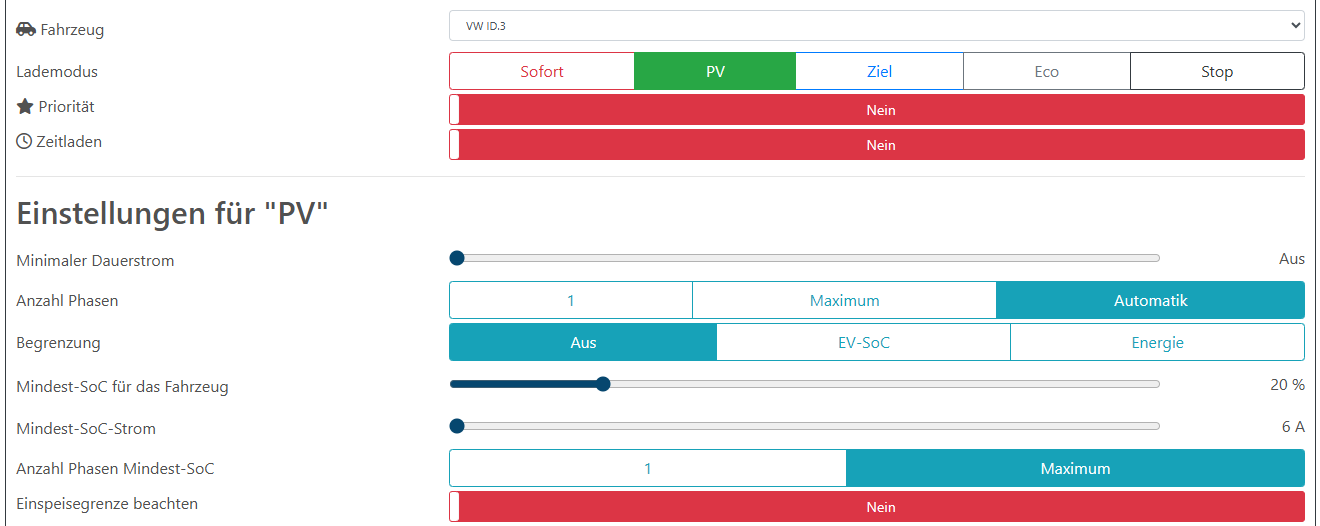This screenshot has width=1320, height=526.
Task: Set Anzahl Phasen to 1
Action: (x=571, y=300)
